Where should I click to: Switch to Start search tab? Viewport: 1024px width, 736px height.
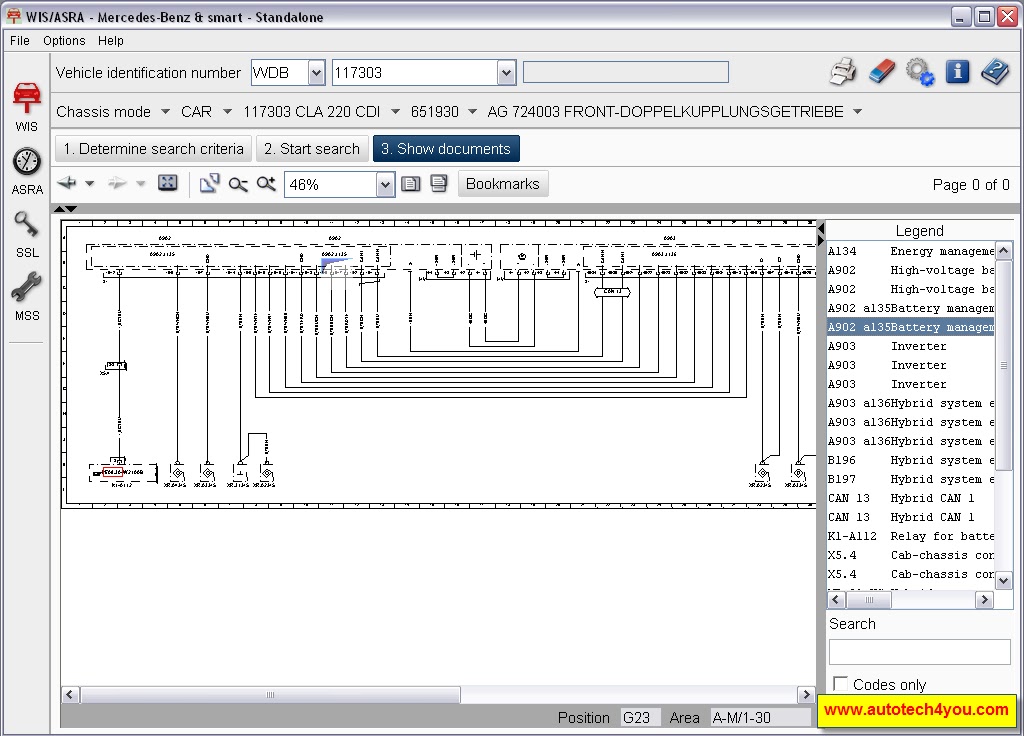click(312, 149)
